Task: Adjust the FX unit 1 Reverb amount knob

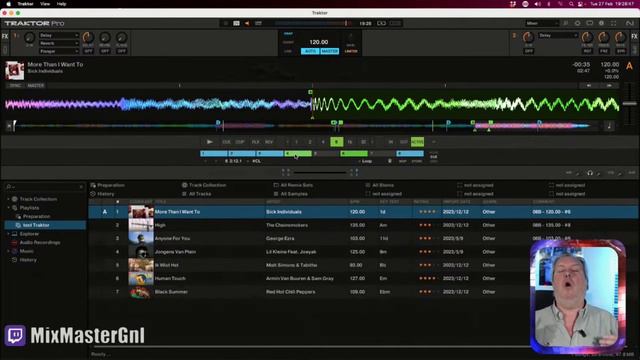Action: tap(105, 38)
